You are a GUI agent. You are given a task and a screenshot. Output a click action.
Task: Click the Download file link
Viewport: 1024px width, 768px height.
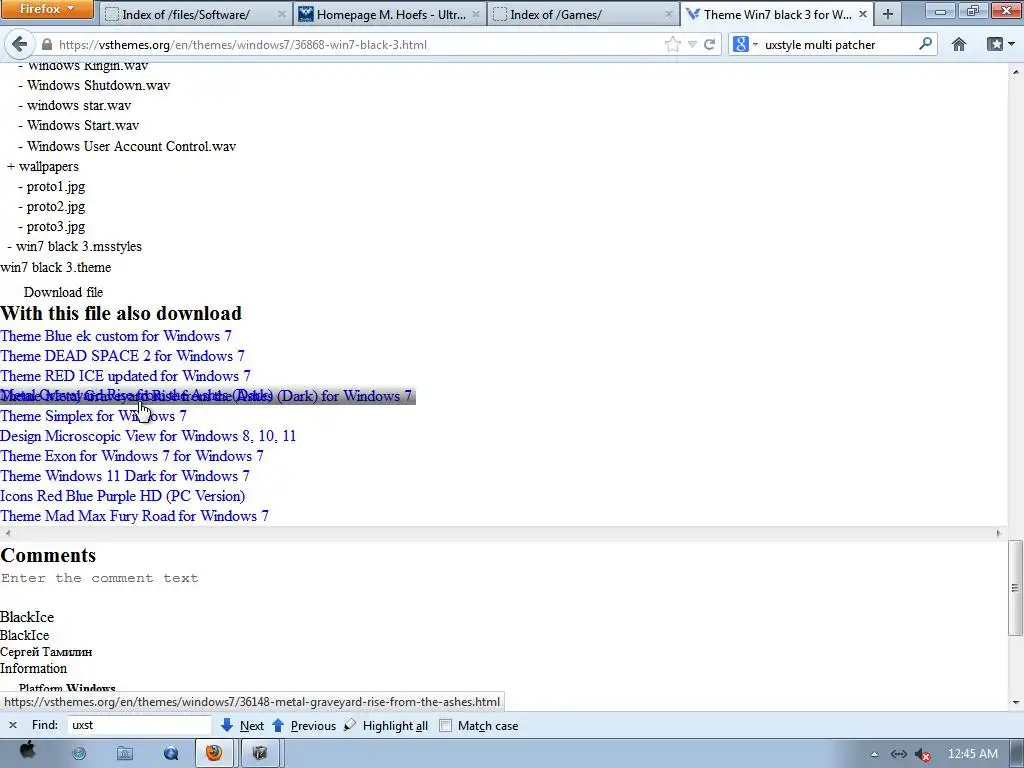pyautogui.click(x=63, y=292)
